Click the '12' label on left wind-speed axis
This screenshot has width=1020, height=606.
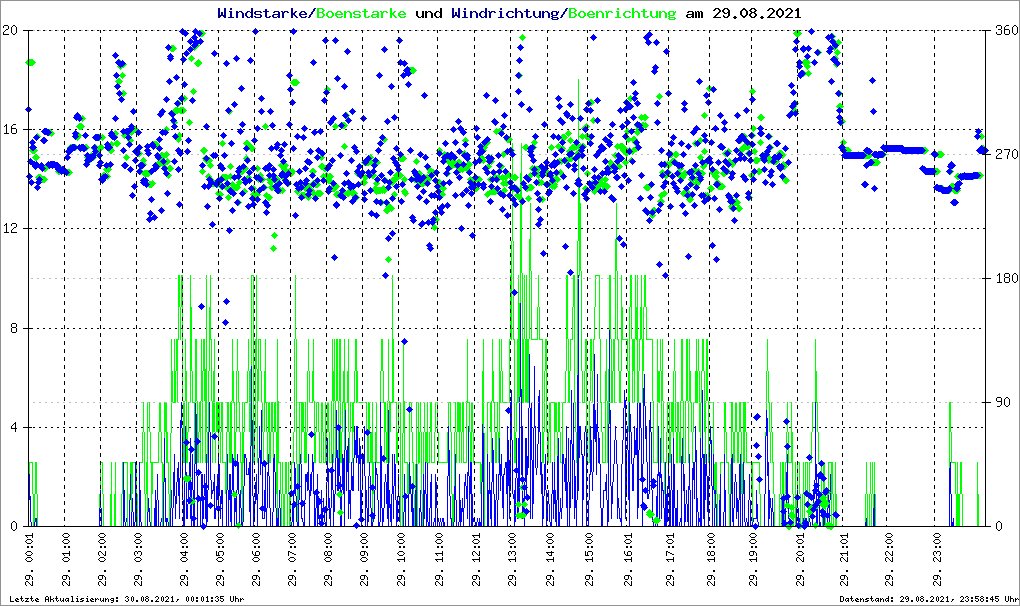point(11,229)
